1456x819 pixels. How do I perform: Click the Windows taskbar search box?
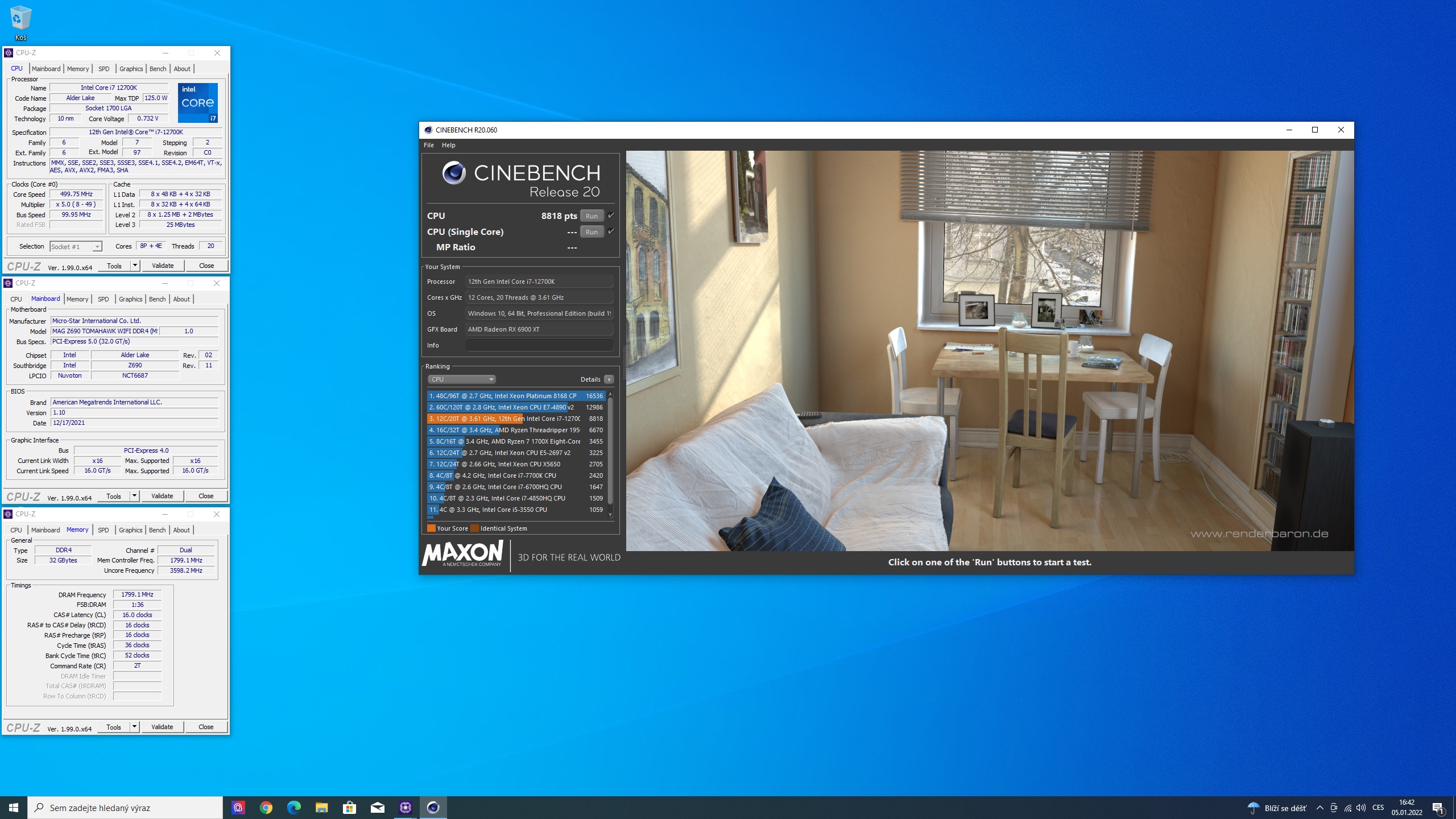coord(125,808)
